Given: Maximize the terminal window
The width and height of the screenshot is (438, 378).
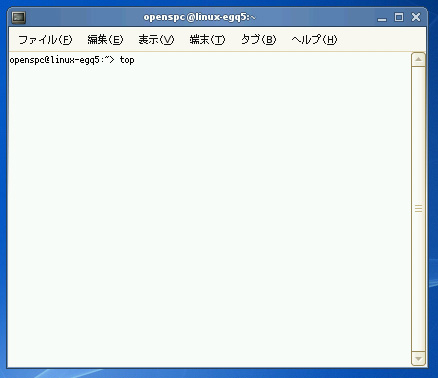Looking at the screenshot, I should point(399,17).
